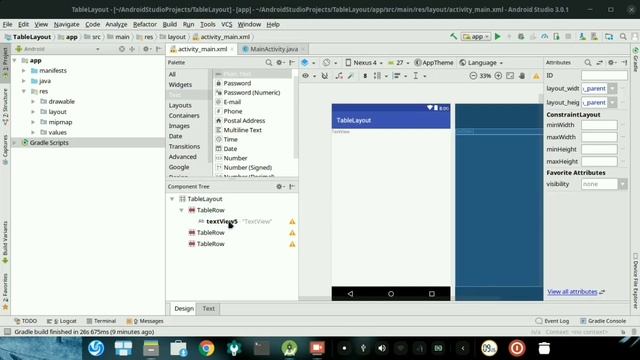Click the Debug app bug icon
640x360 pixels.
(x=521, y=37)
